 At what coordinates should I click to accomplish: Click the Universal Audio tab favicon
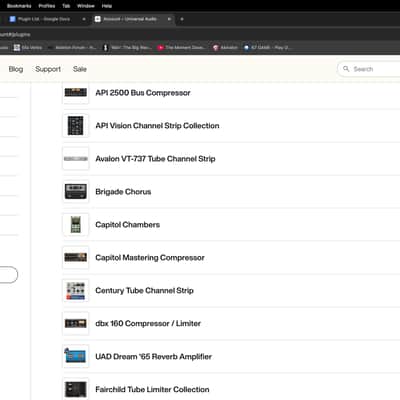pyautogui.click(x=98, y=19)
